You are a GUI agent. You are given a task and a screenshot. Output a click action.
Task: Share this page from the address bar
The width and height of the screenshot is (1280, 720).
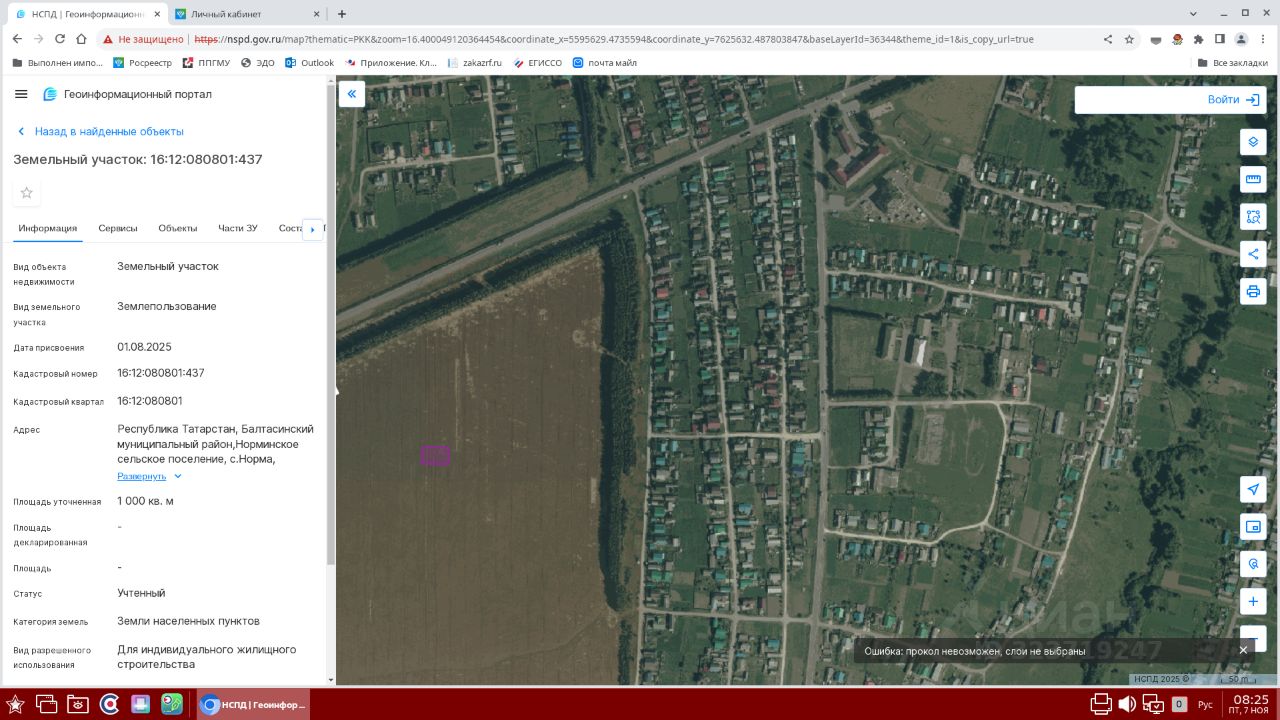coord(1108,39)
